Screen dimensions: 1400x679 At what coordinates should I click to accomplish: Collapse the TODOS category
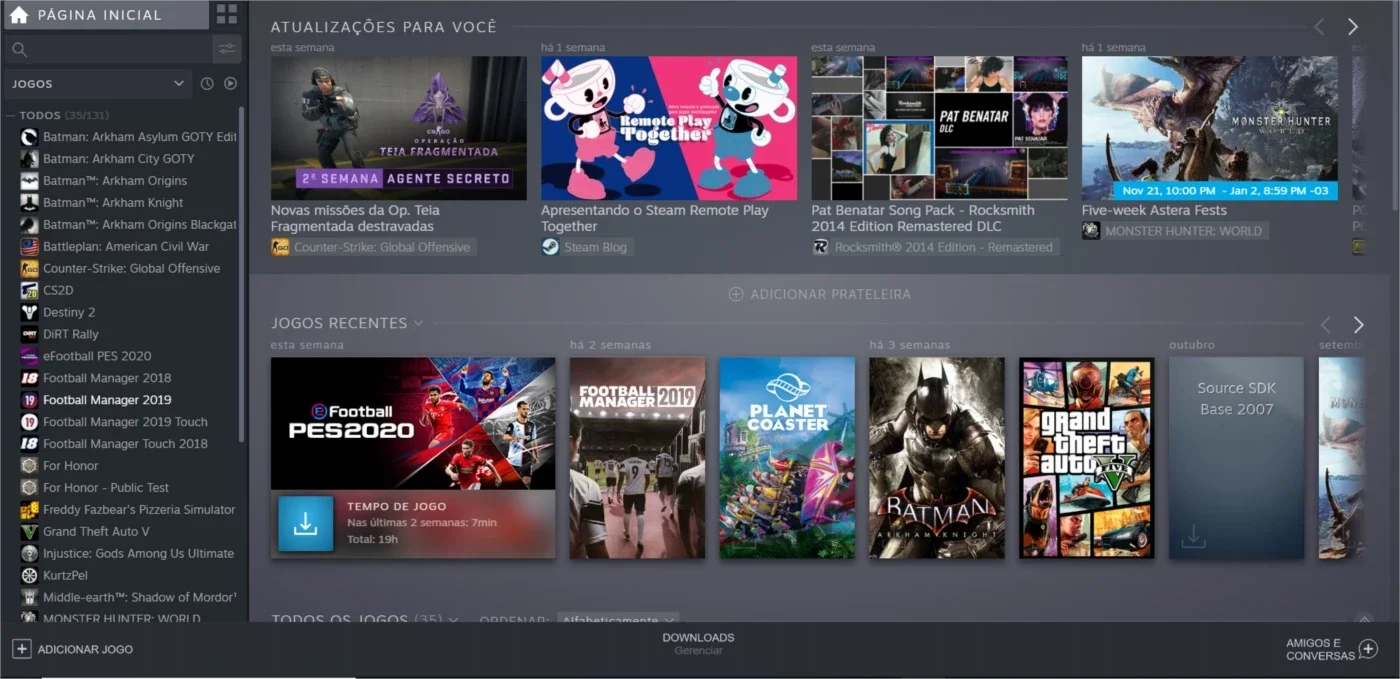point(10,115)
